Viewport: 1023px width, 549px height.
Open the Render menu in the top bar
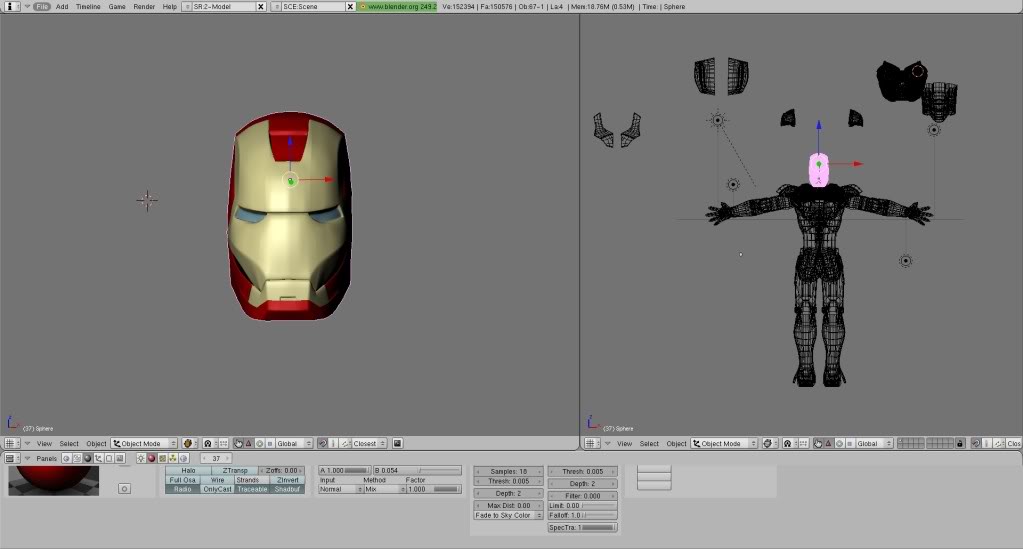[x=144, y=6]
